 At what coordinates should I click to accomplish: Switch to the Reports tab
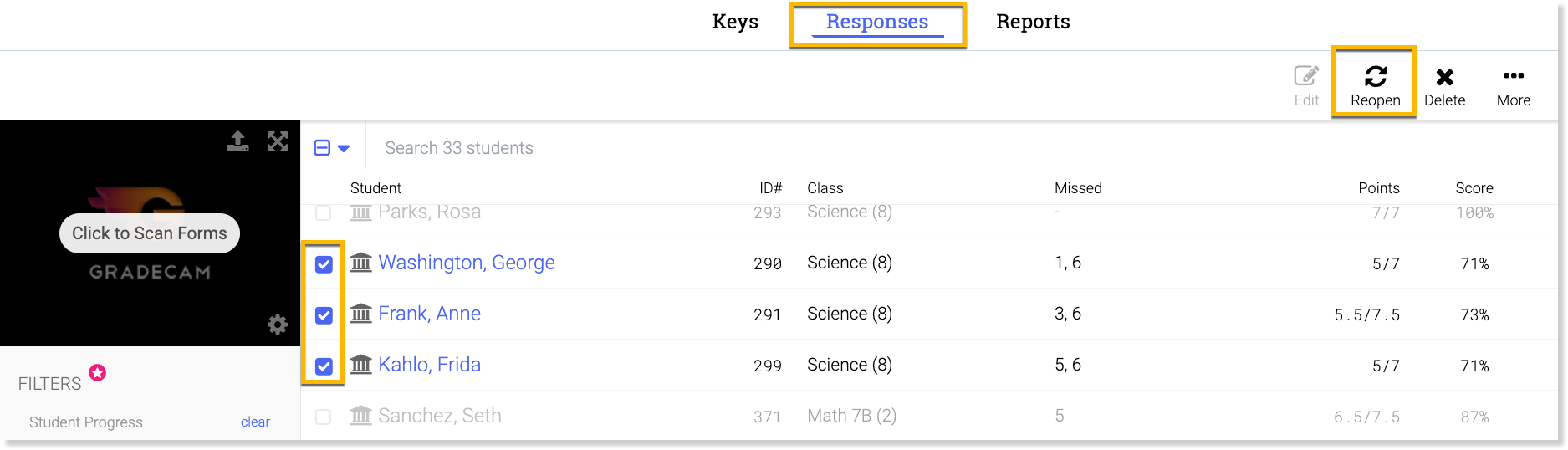tap(1033, 22)
